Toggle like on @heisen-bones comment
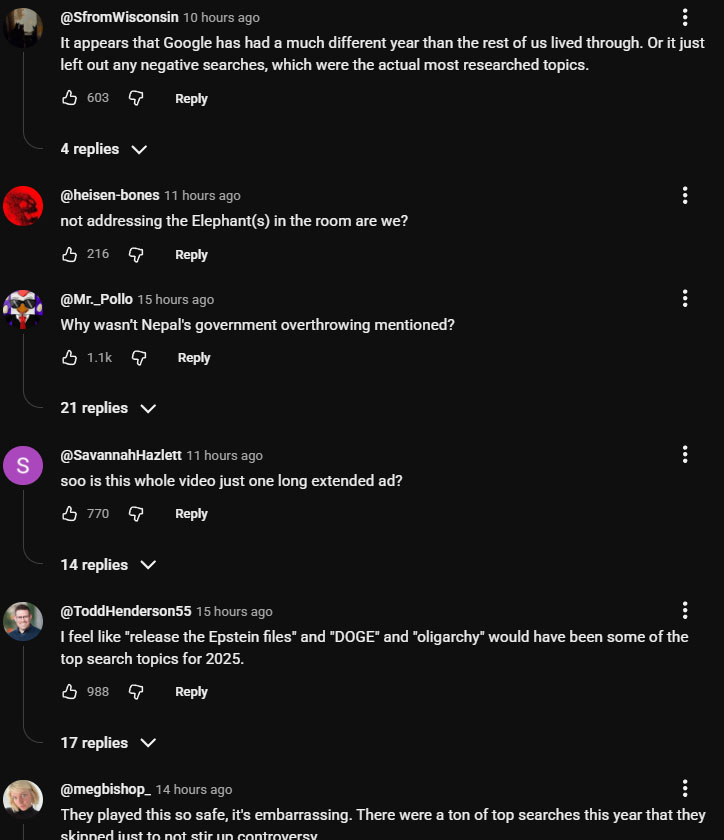 (70, 254)
